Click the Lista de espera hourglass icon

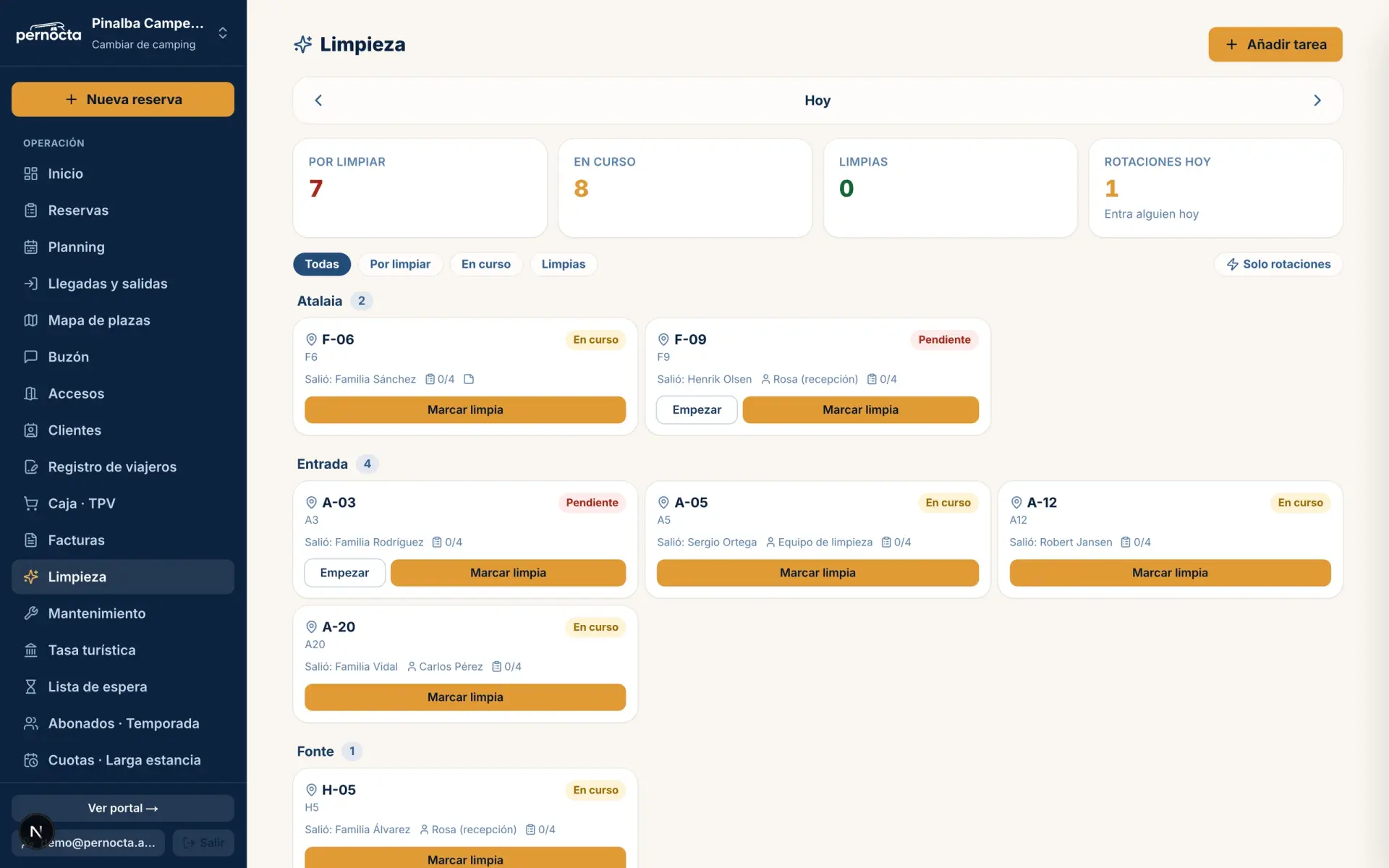coord(30,687)
